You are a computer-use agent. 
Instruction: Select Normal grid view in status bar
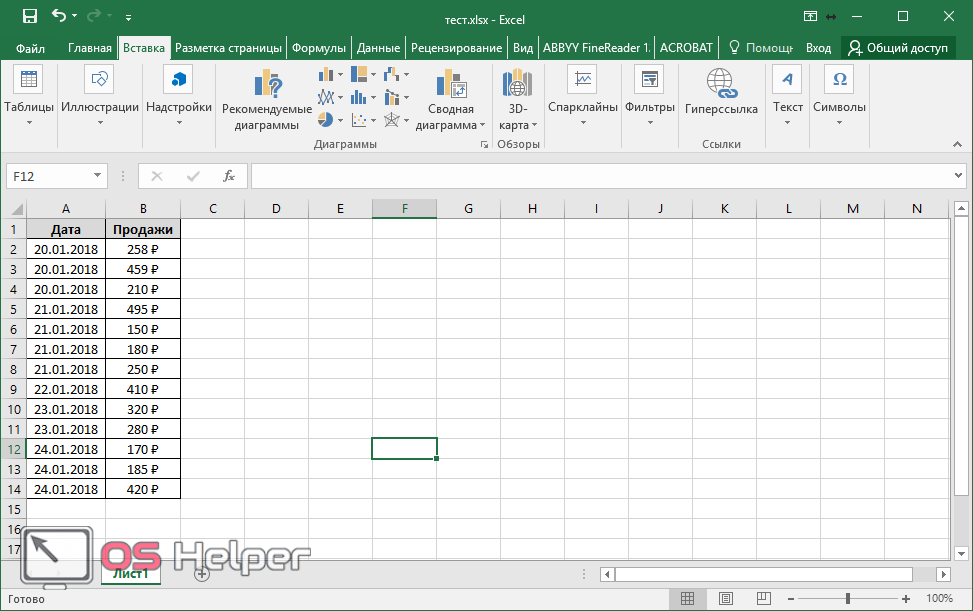(x=687, y=598)
